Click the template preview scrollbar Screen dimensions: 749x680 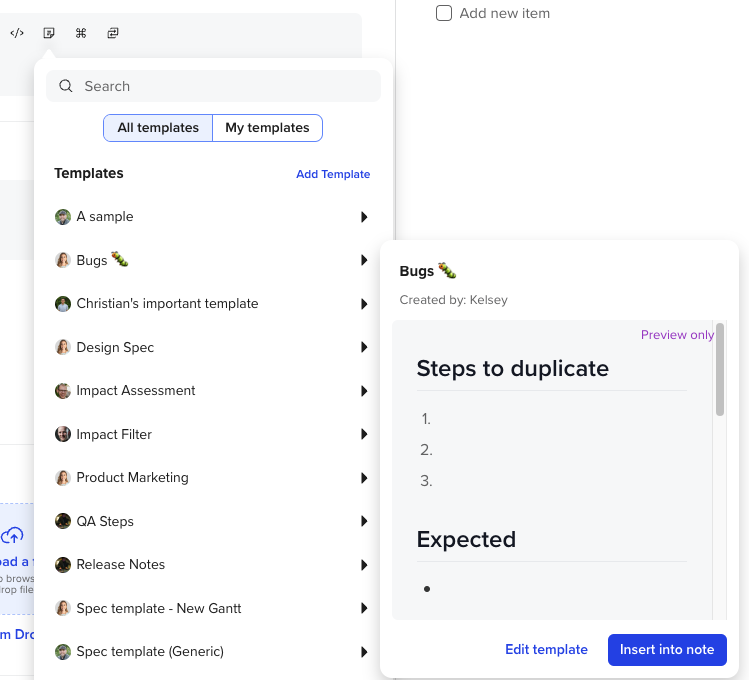point(720,370)
